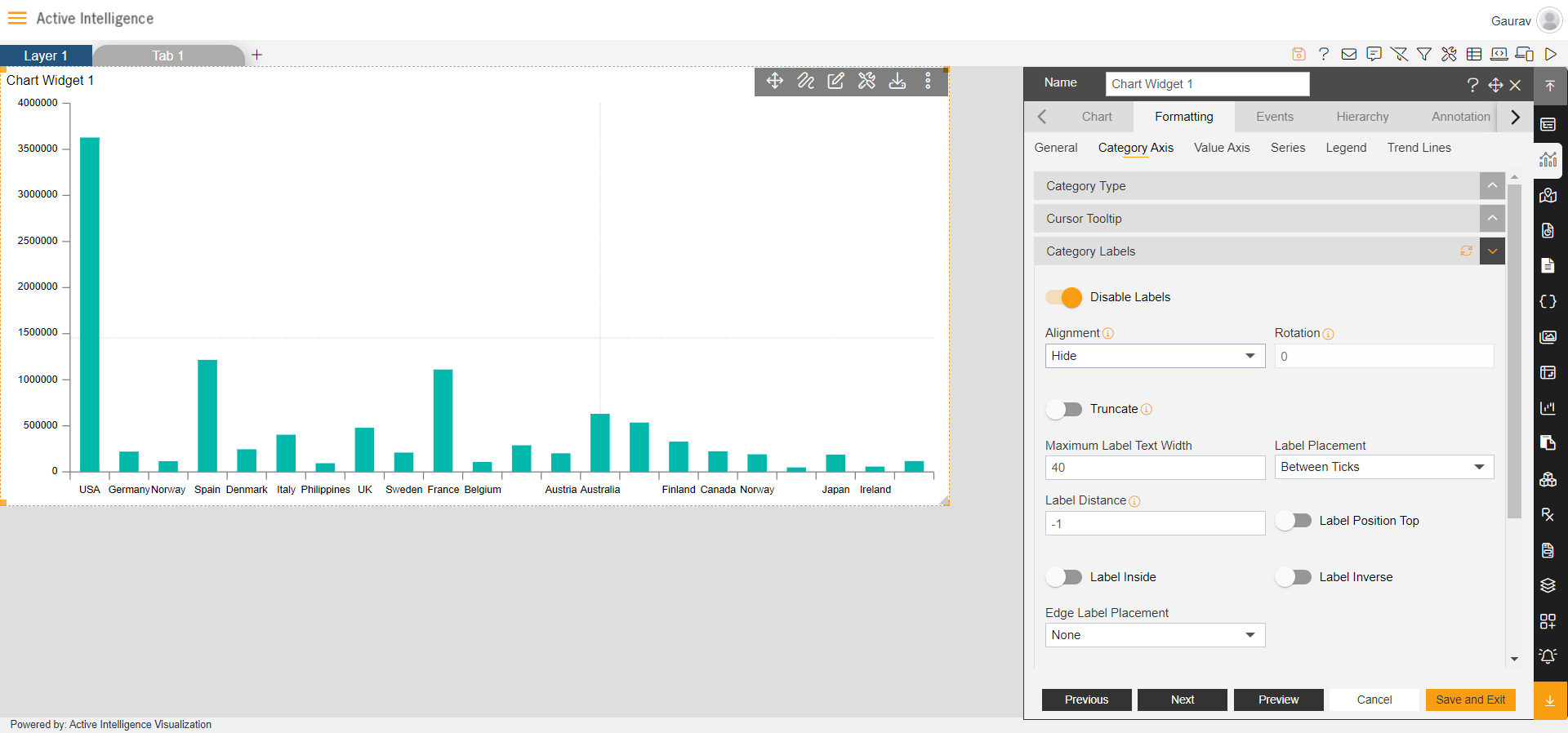
Task: Click the edit widget pencil icon
Action: point(835,81)
